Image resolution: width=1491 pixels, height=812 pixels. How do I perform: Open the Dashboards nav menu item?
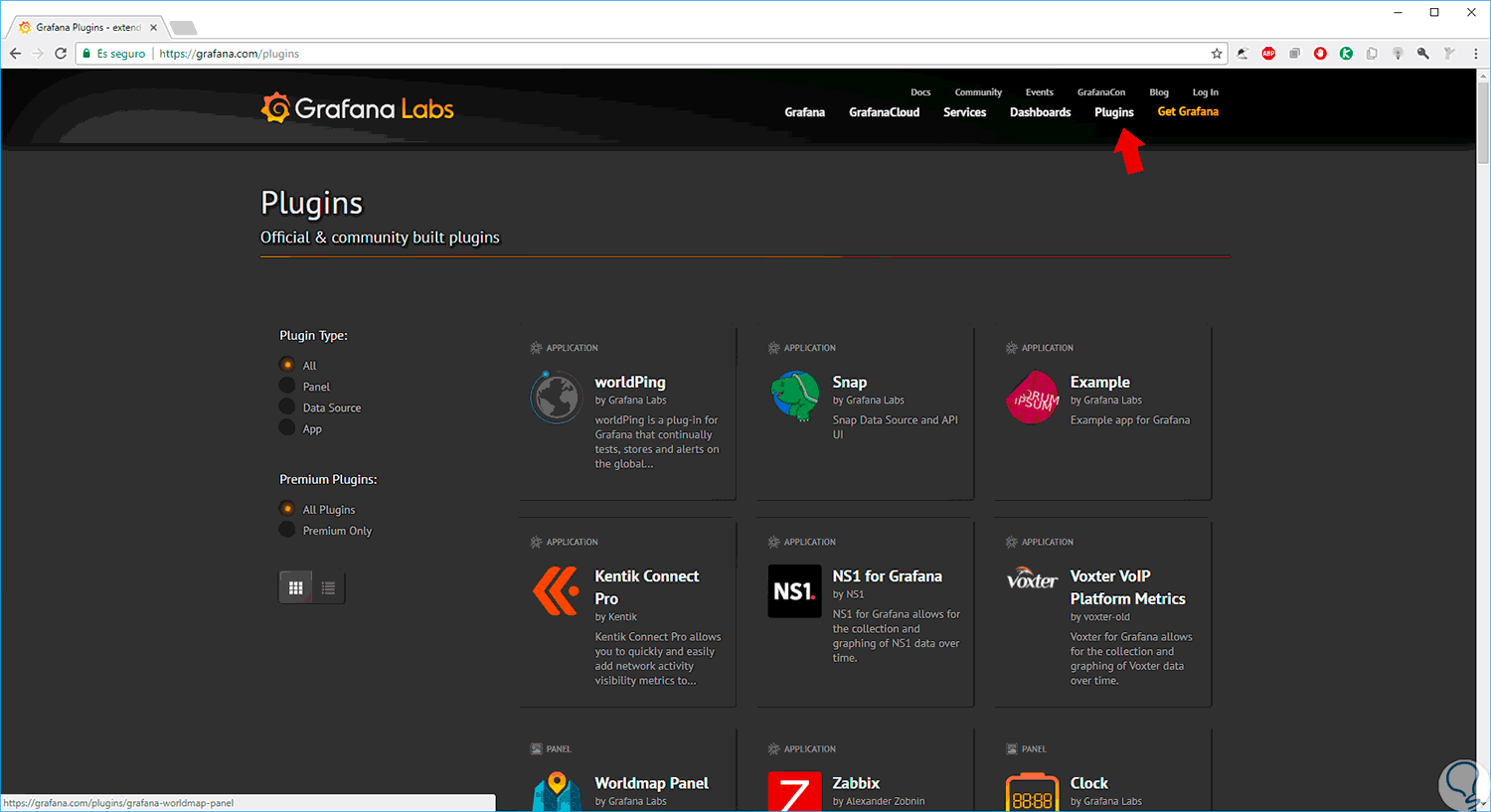[1040, 112]
